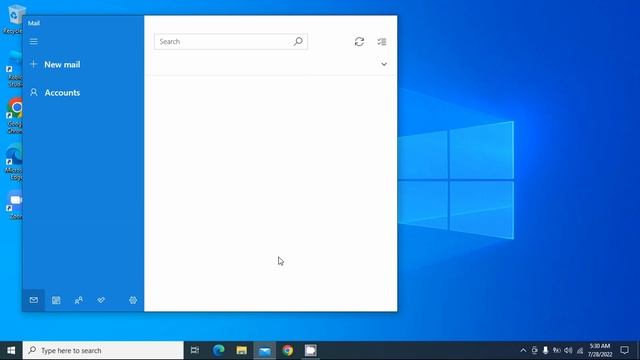Launch Microsoft Edge from taskbar
Image resolution: width=640 pixels, height=360 pixels.
click(x=218, y=351)
